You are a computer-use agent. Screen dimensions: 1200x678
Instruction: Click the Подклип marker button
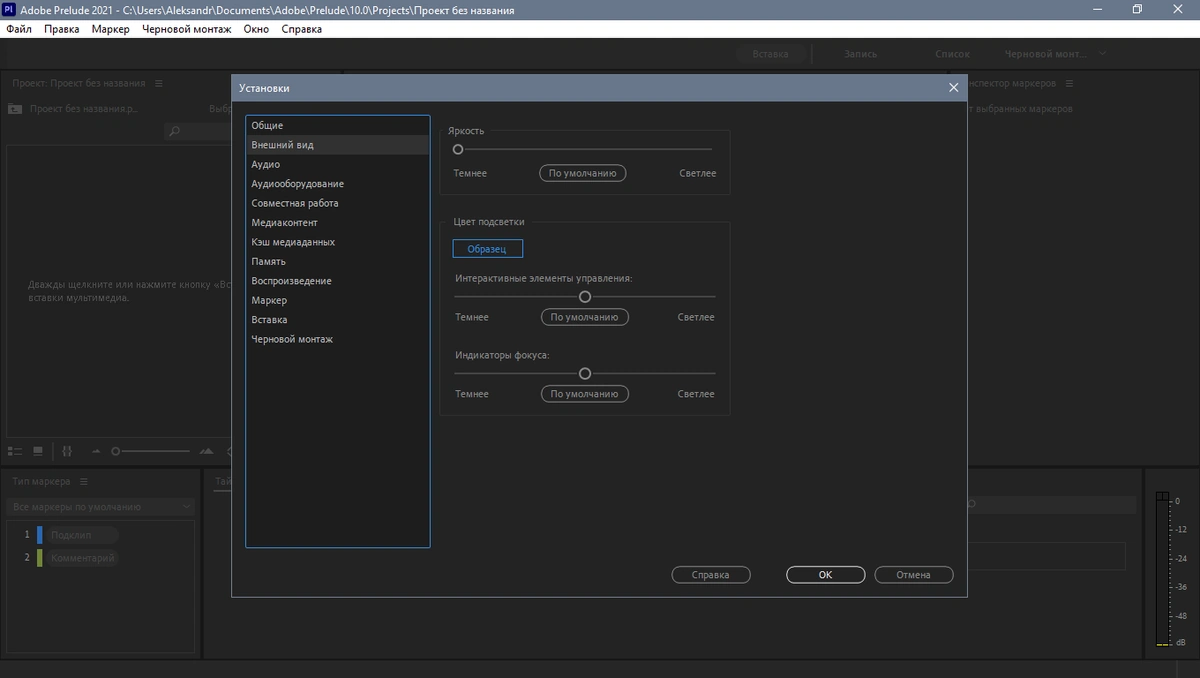(x=82, y=535)
